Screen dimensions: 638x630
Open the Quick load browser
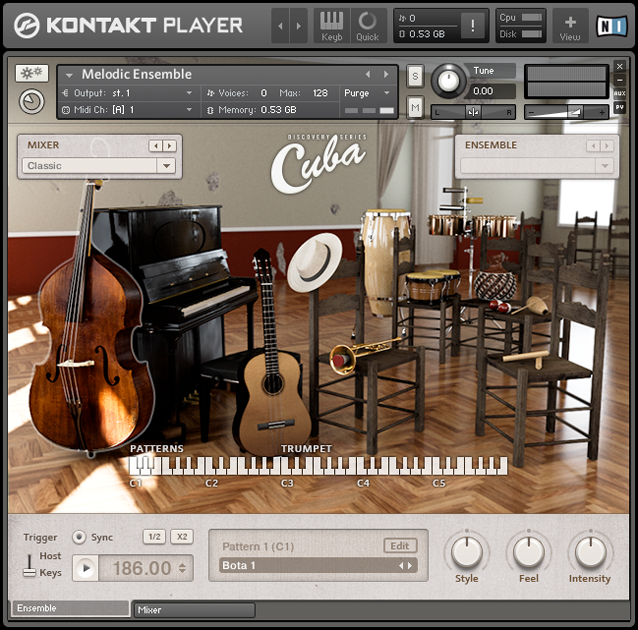[368, 26]
